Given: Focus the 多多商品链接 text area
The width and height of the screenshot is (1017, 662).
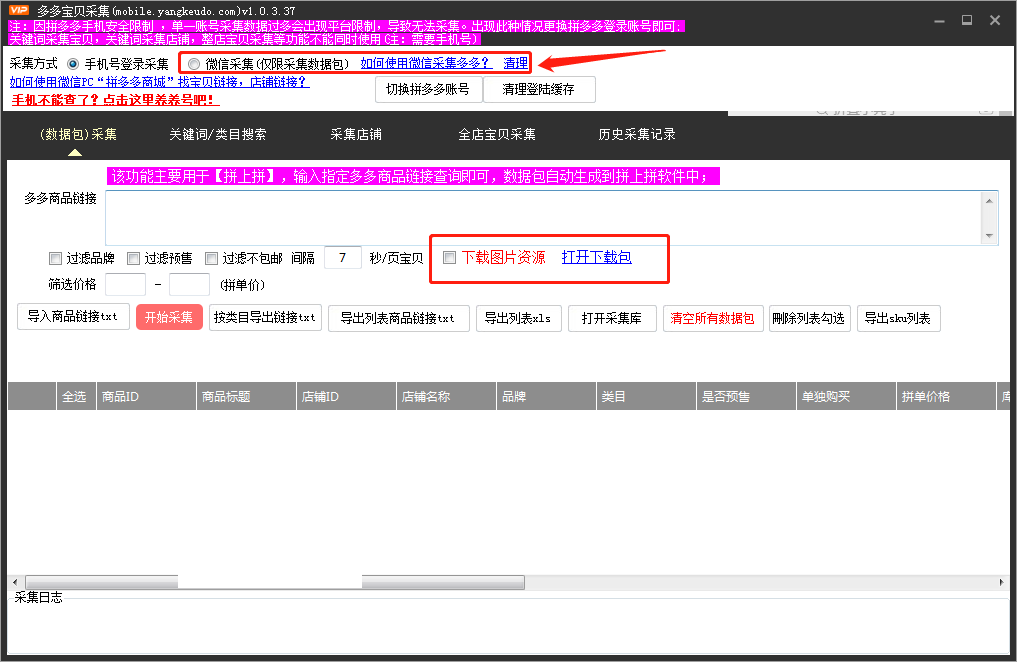Looking at the screenshot, I should 544,218.
